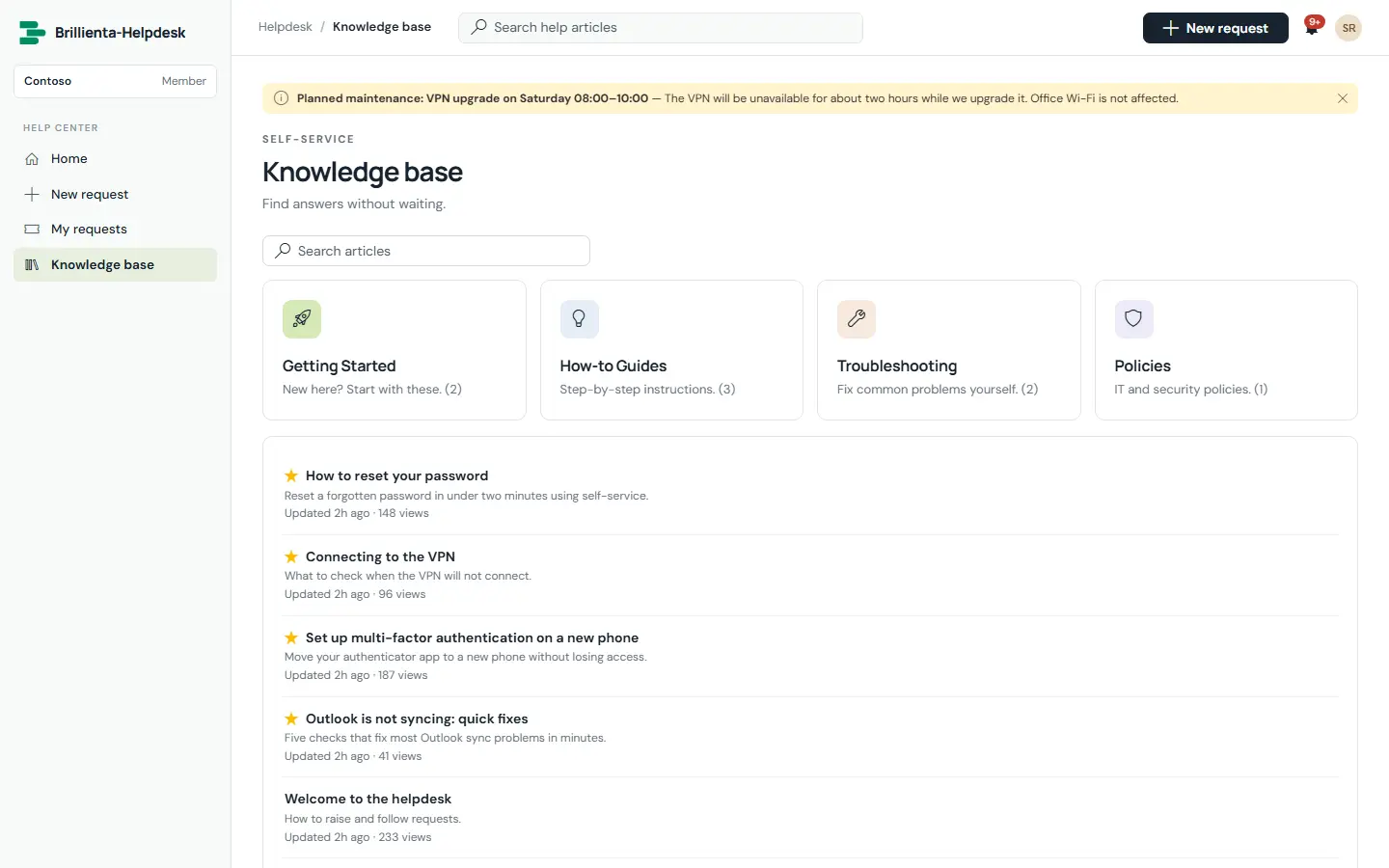Focus the Search help articles top field
This screenshot has height=868, width=1389.
coord(661,28)
